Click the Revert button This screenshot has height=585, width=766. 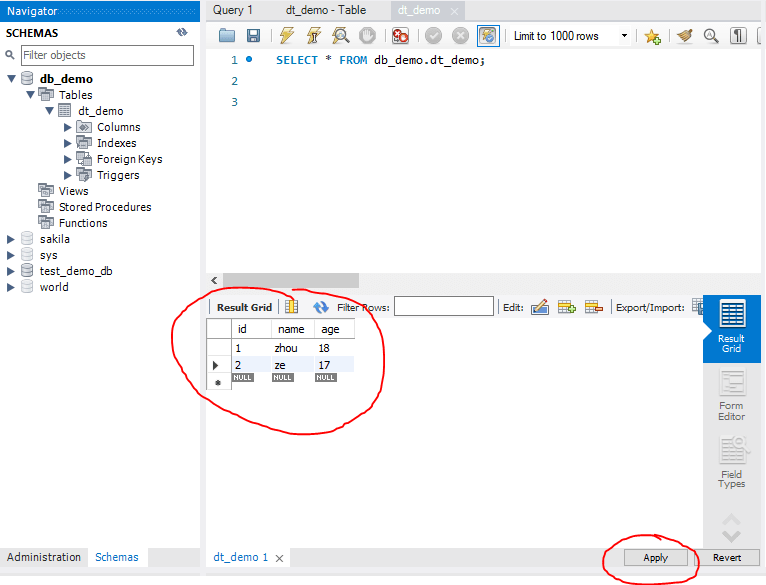[x=727, y=558]
